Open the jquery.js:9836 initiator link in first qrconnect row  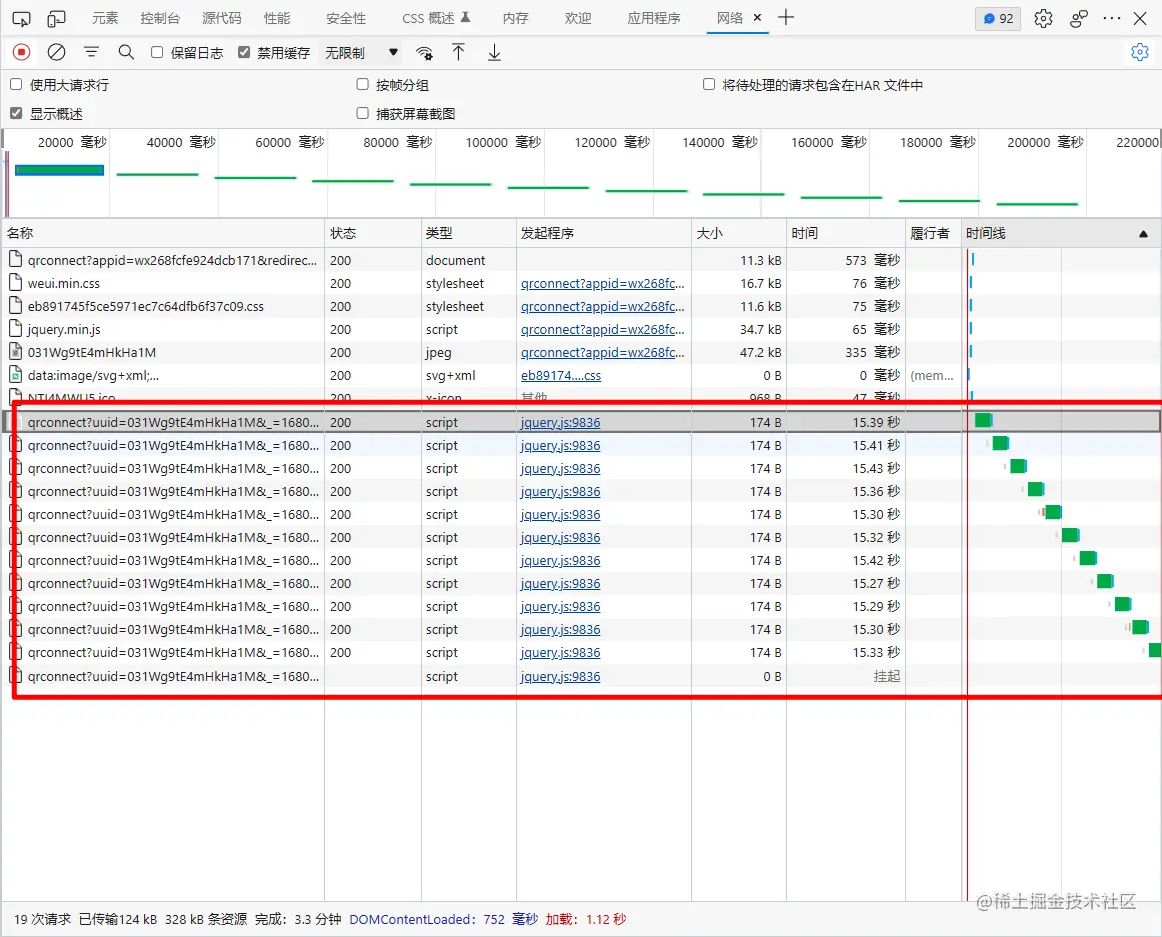click(560, 423)
